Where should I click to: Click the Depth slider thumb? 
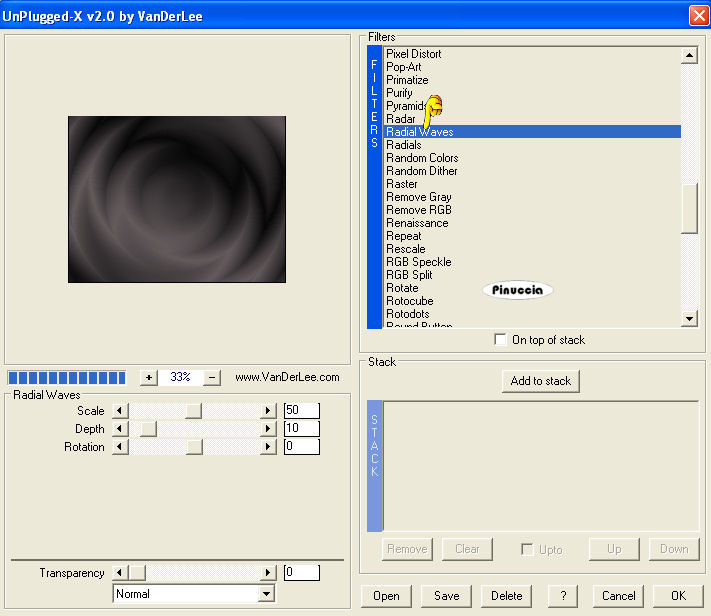point(148,429)
